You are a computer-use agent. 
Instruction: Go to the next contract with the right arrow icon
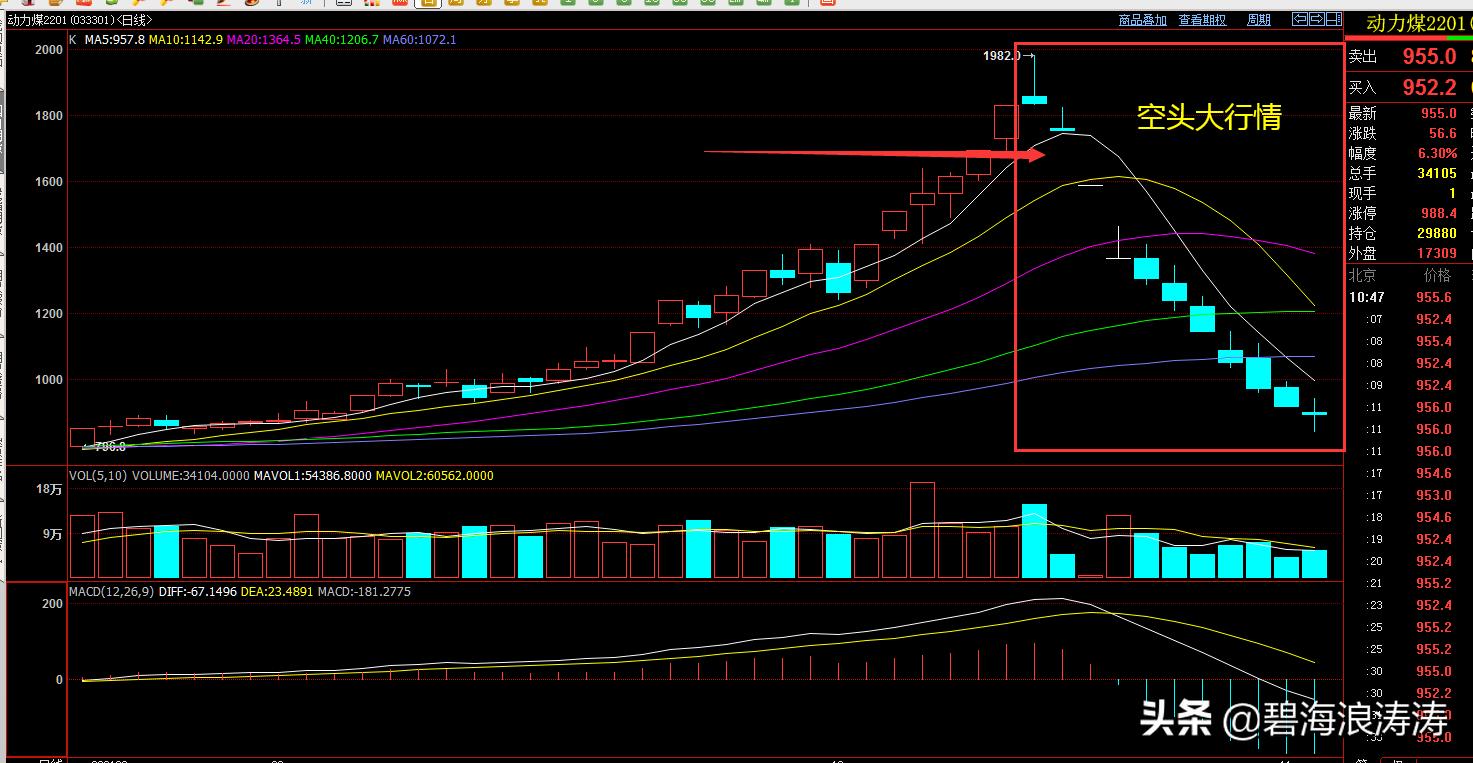pos(1317,19)
